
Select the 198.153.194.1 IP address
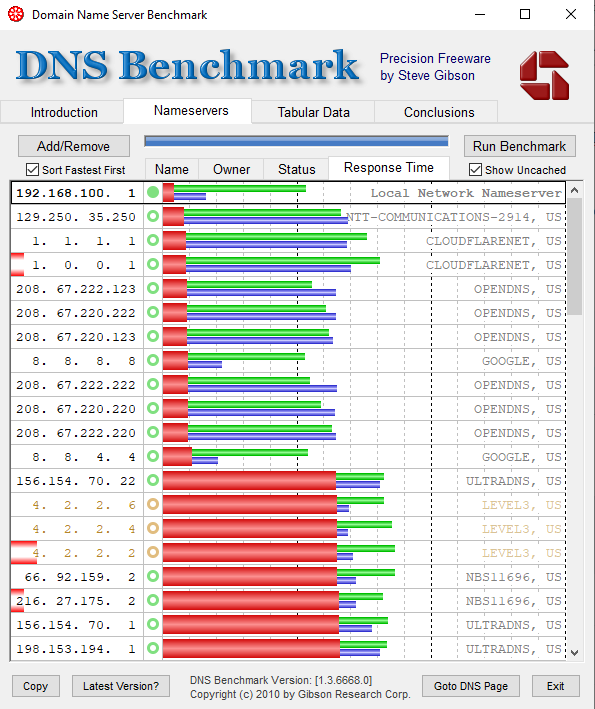(x=76, y=648)
